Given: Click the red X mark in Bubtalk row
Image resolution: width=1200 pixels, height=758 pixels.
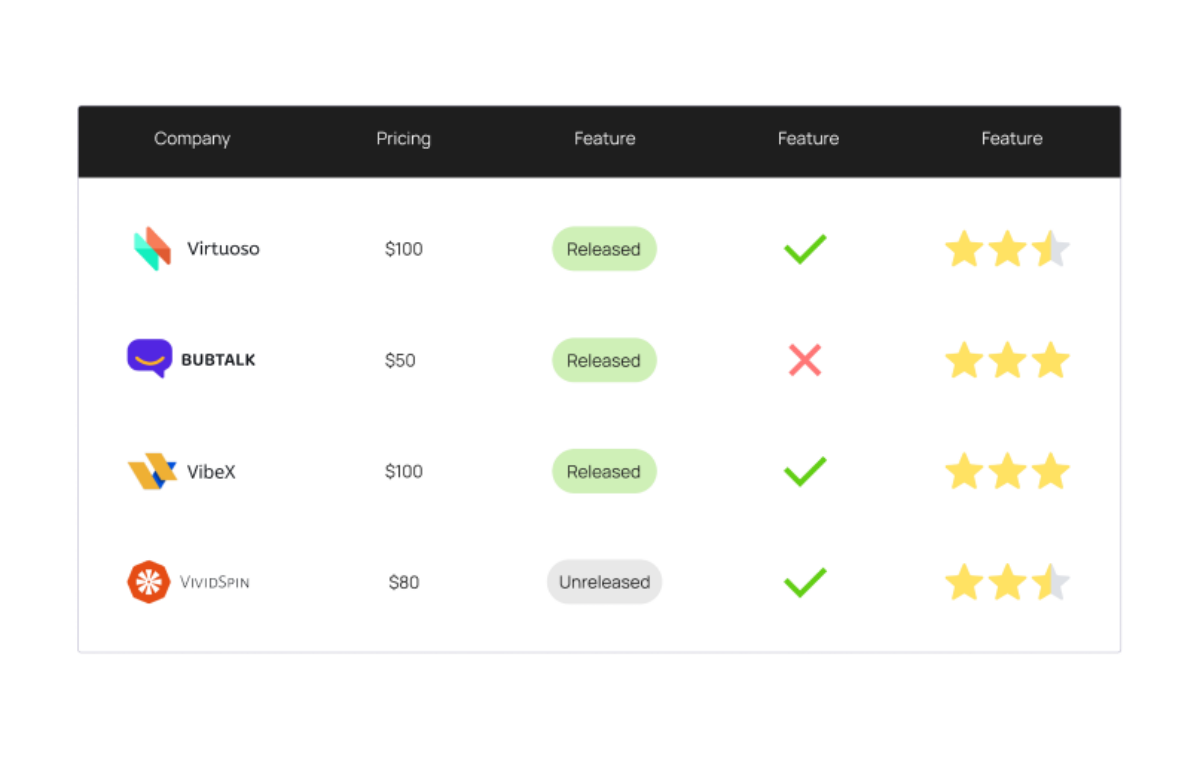Looking at the screenshot, I should [x=805, y=360].
